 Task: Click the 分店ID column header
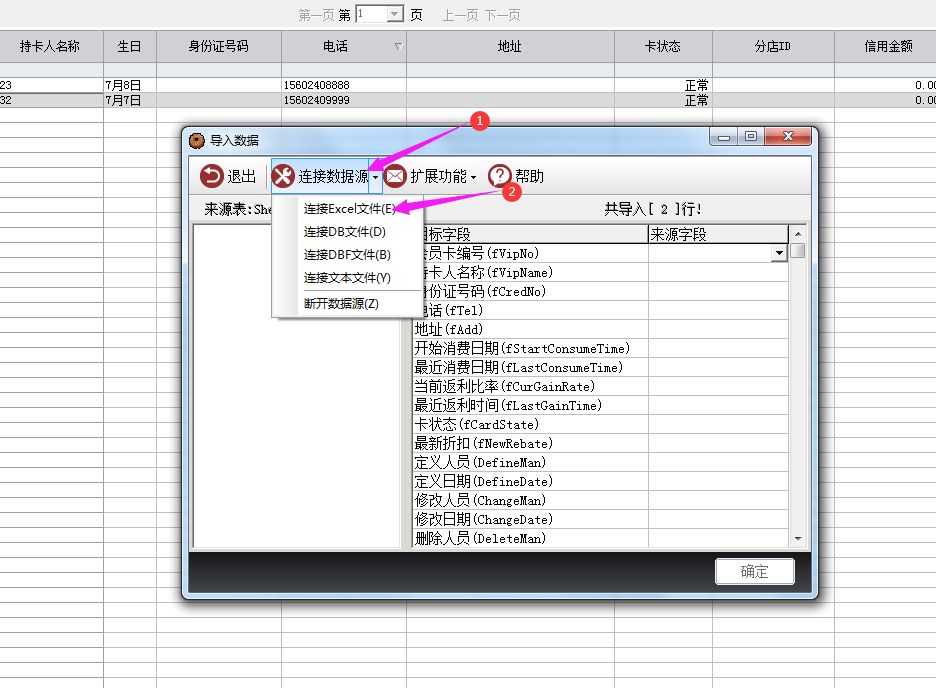pyautogui.click(x=773, y=46)
